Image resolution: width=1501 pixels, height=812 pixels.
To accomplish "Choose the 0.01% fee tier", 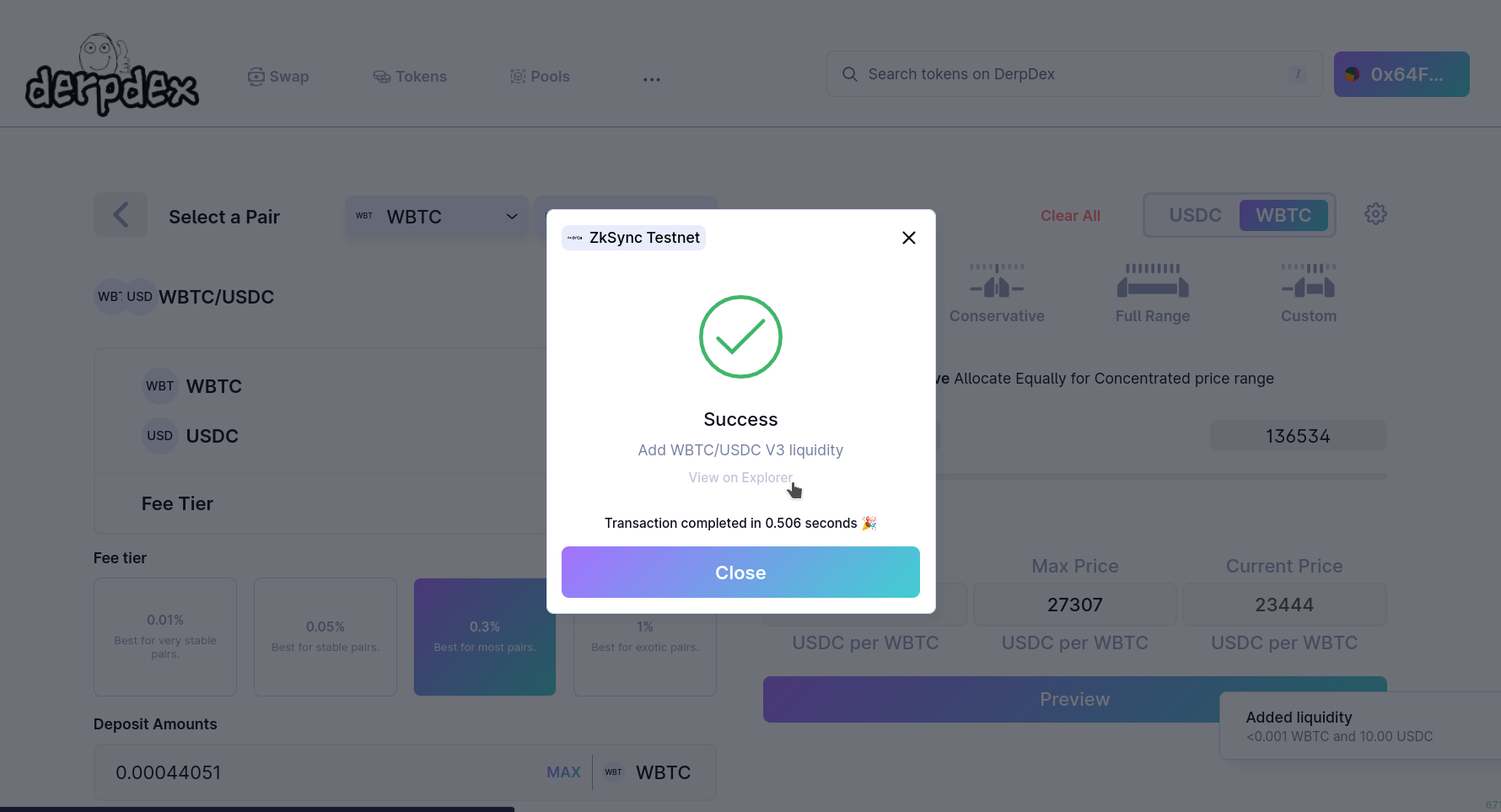I will [x=165, y=637].
